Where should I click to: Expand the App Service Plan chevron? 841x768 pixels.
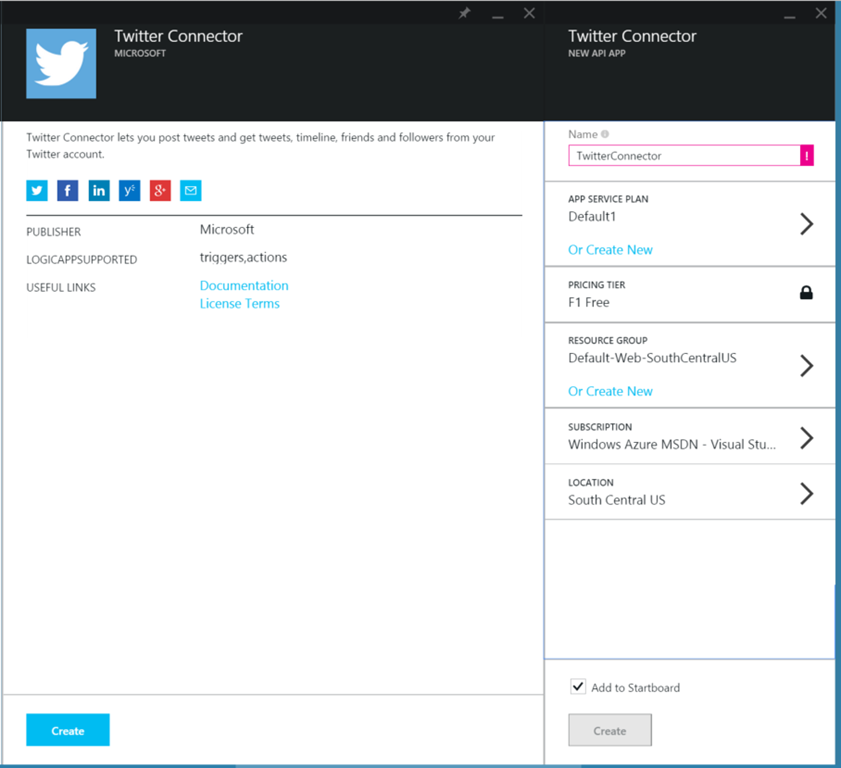point(807,224)
